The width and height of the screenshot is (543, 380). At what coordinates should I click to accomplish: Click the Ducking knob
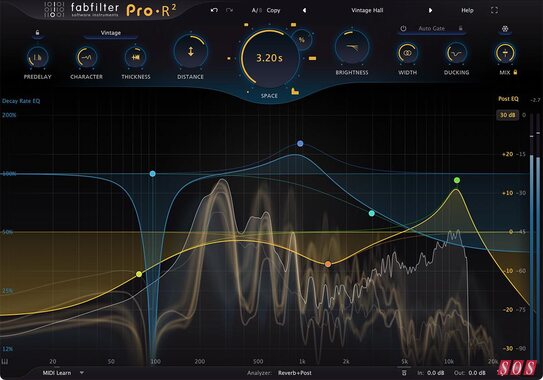coord(456,53)
